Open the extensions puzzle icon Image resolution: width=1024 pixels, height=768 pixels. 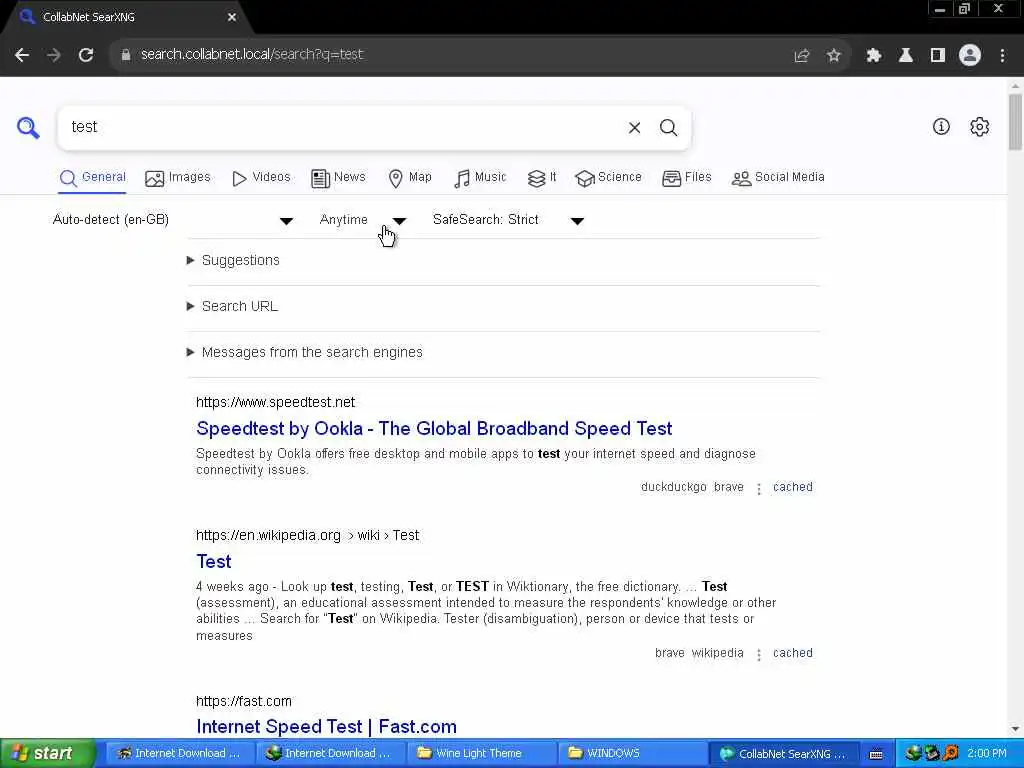pyautogui.click(x=873, y=56)
